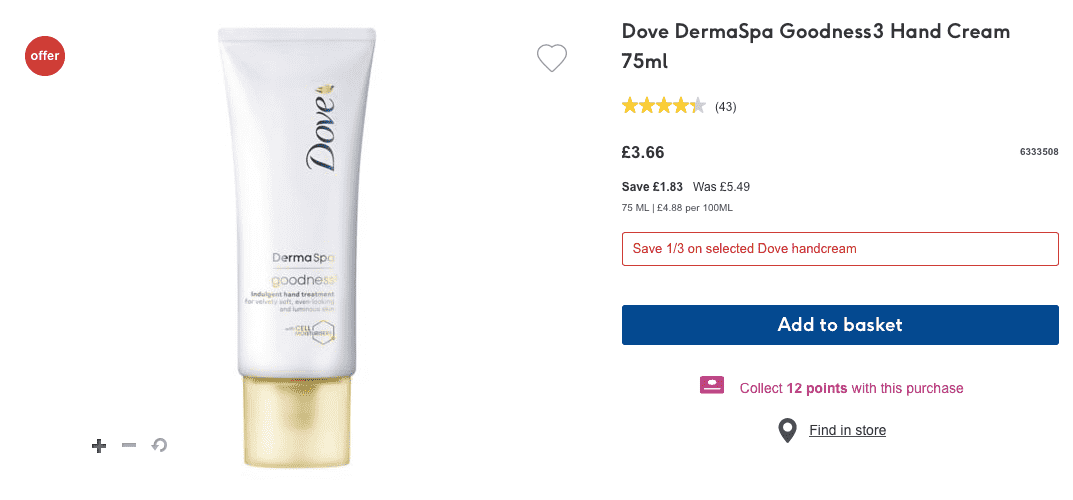This screenshot has width=1073, height=500.
Task: Open the Find in store link
Action: (x=847, y=430)
